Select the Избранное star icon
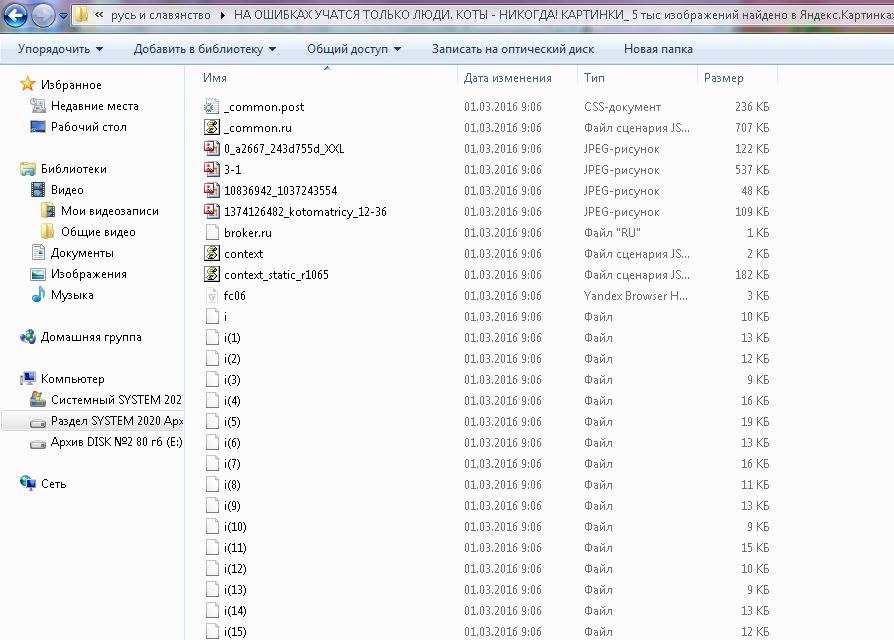Screen dimensions: 894x640 click(x=27, y=84)
